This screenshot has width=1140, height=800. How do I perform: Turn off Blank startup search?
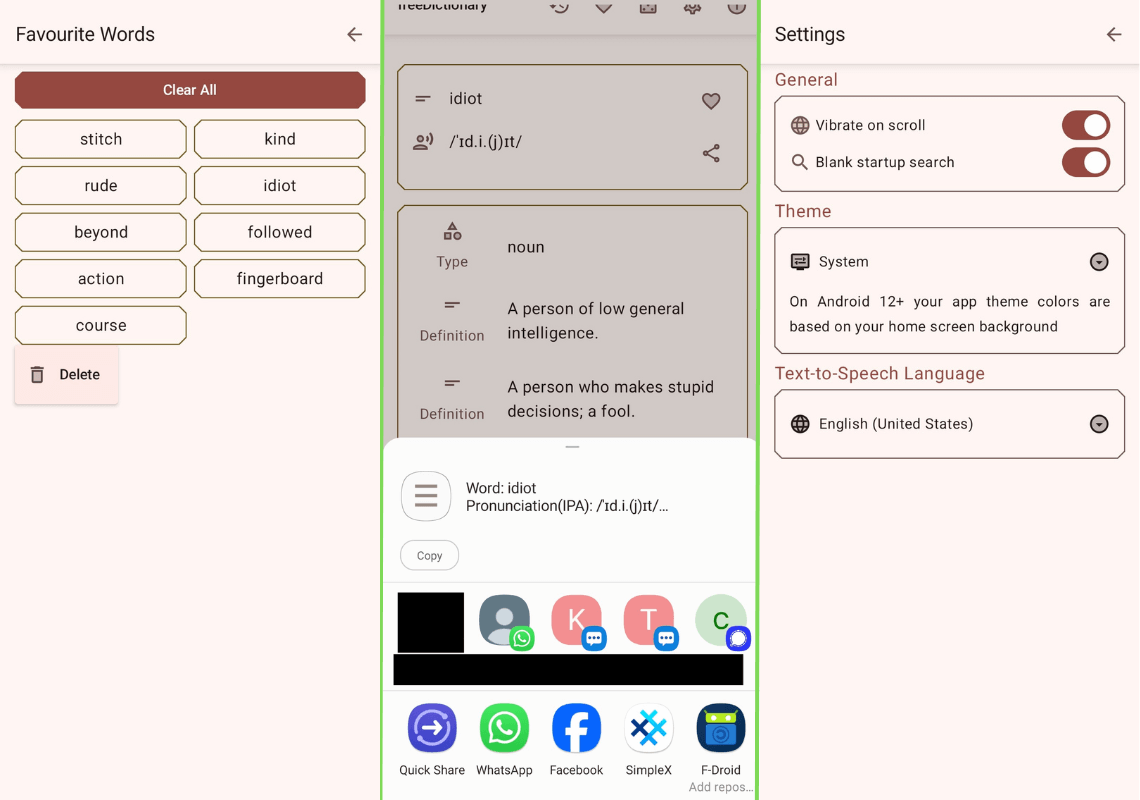(x=1086, y=162)
